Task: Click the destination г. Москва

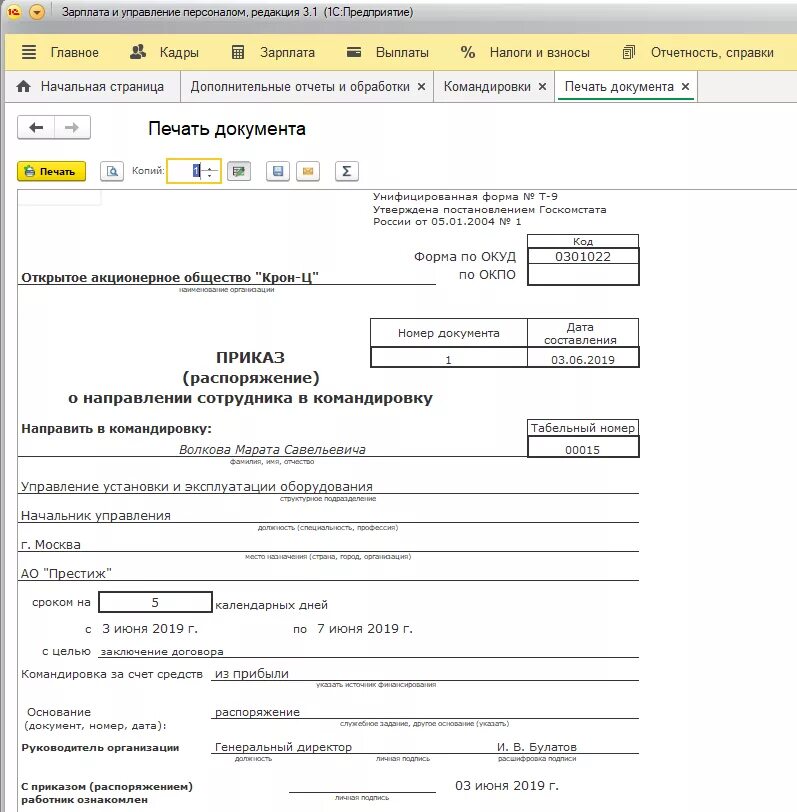Action: 51,545
